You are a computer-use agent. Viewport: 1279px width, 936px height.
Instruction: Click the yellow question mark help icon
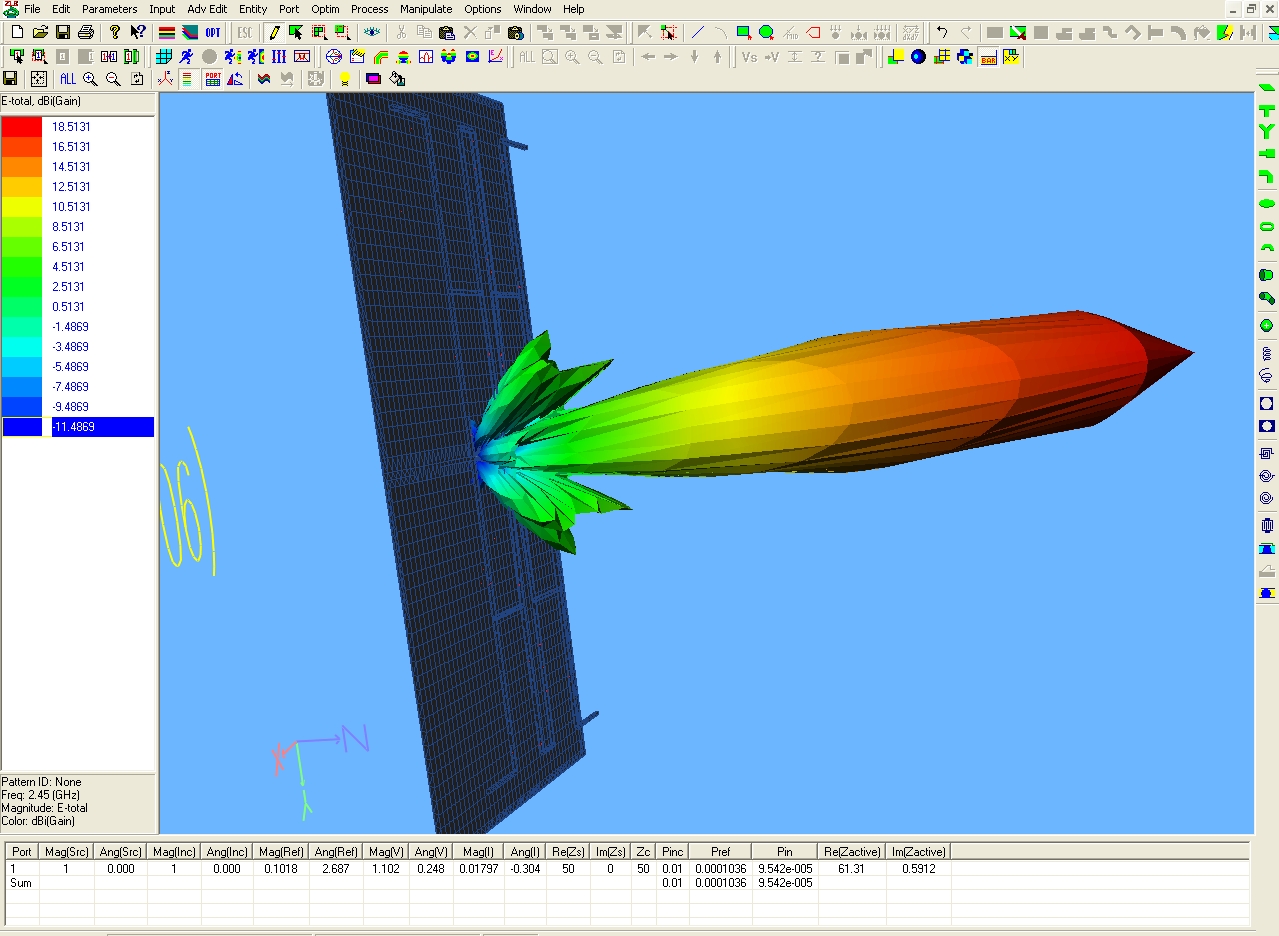click(x=115, y=32)
